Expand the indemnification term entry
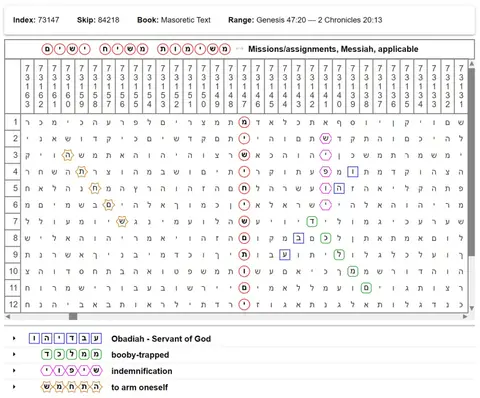Image resolution: width=480 pixels, height=398 pixels. pos(14,371)
